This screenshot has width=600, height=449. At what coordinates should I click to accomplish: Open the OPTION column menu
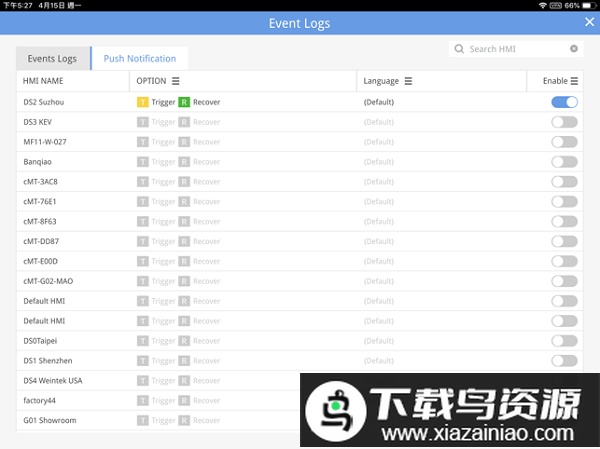coord(176,81)
